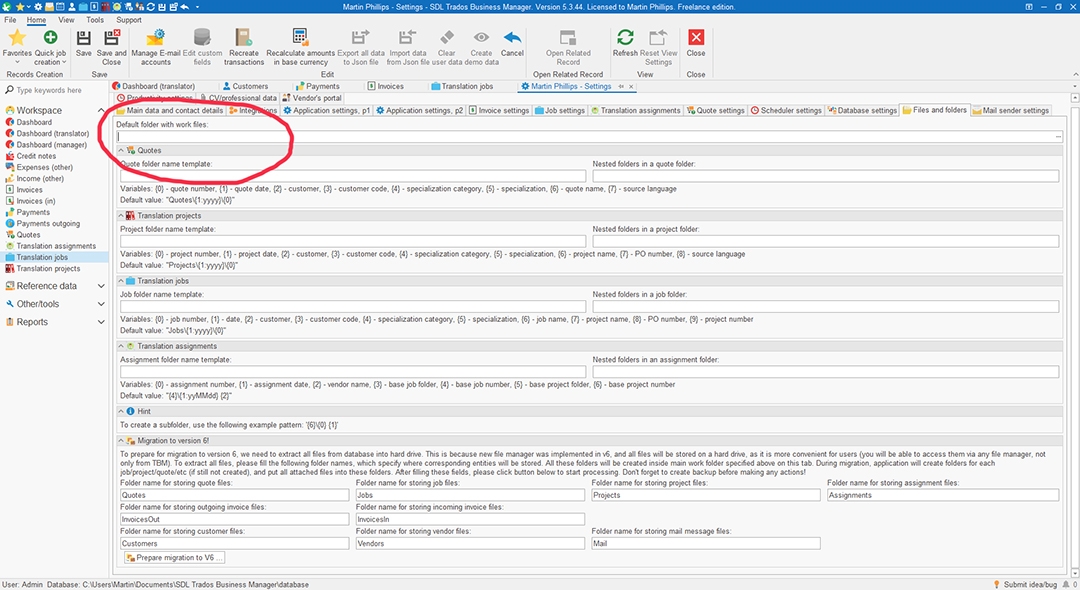Image resolution: width=1080 pixels, height=590 pixels.
Task: Click the red Close ribbon icon
Action: [696, 37]
